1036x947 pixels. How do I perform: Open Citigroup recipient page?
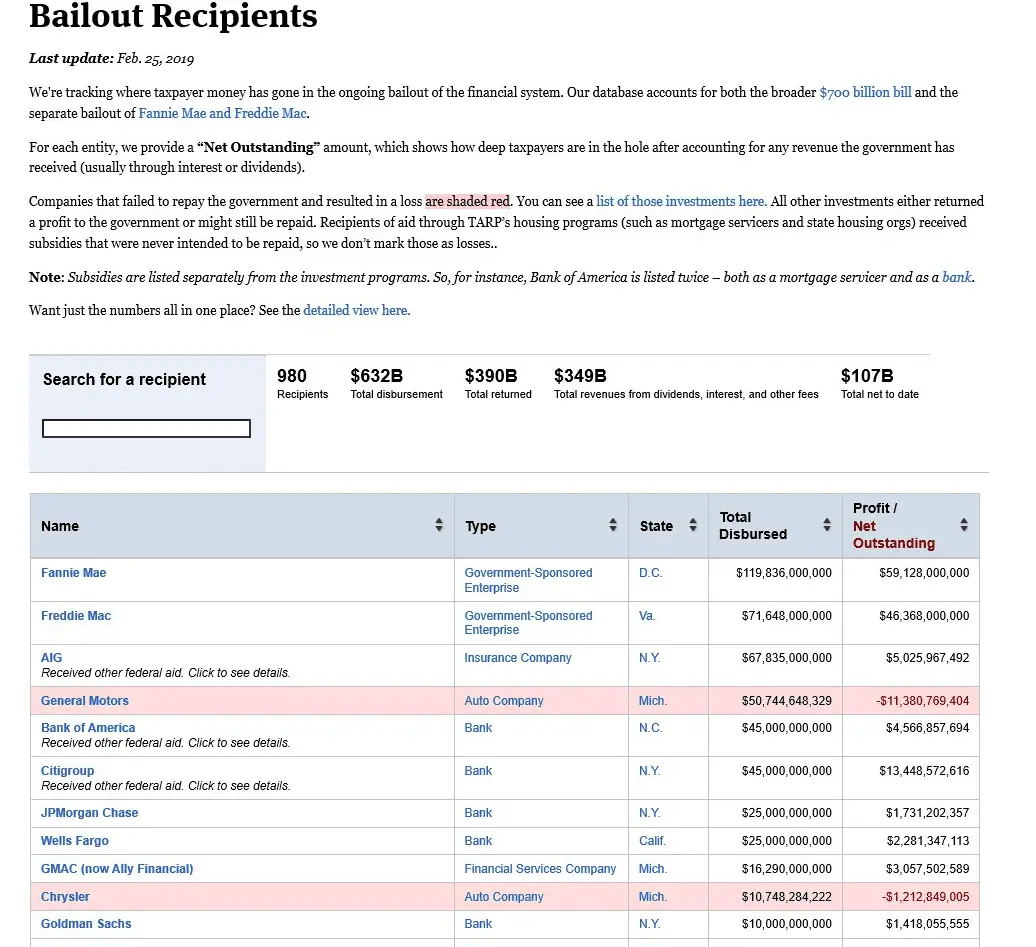click(67, 771)
